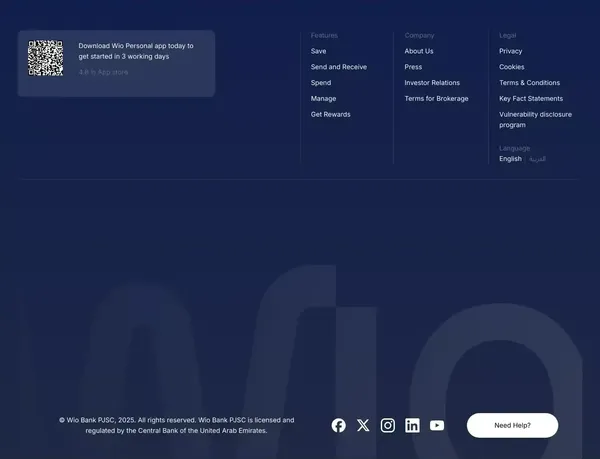Viewport: 600px width, 459px height.
Task: Click the Need Help? button
Action: pyautogui.click(x=512, y=425)
